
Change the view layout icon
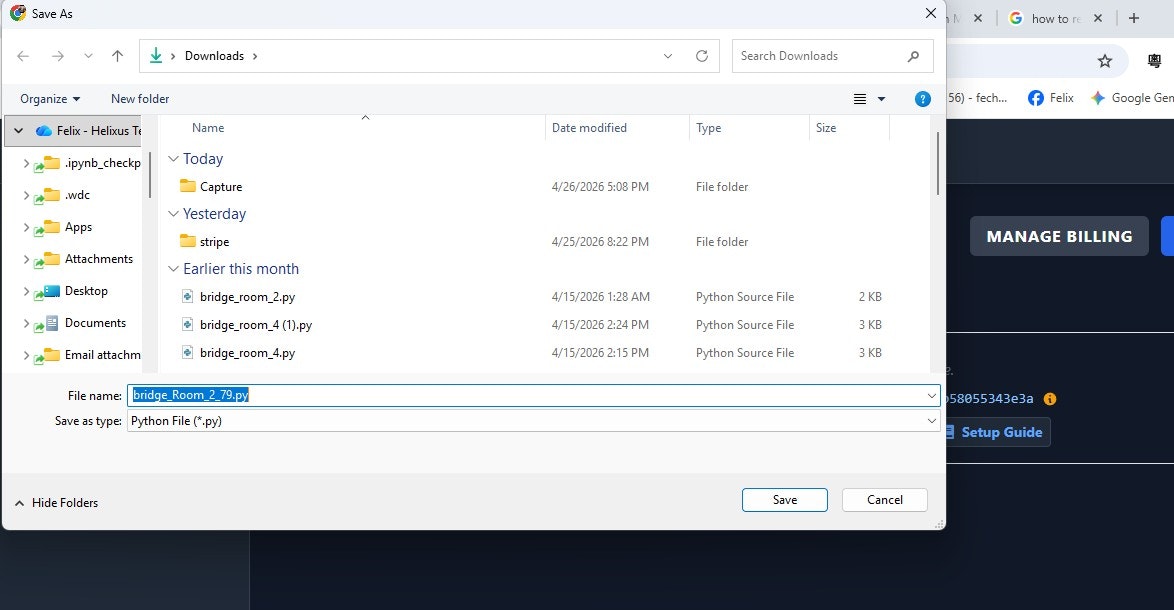click(x=860, y=99)
